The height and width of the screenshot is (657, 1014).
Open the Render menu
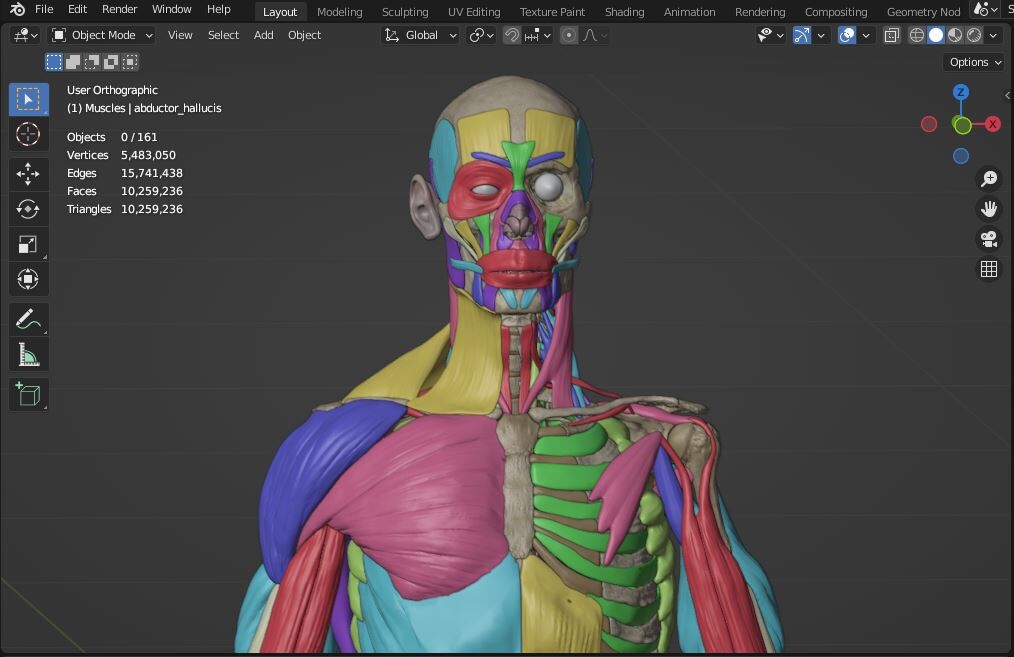[119, 9]
